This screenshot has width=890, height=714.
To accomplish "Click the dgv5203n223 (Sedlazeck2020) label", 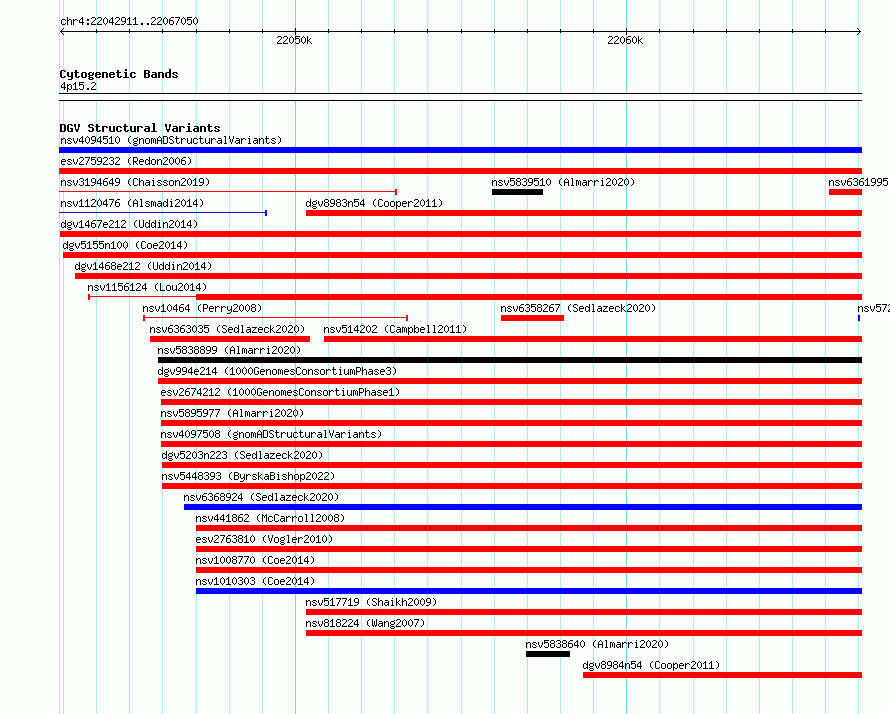I will pyautogui.click(x=242, y=455).
